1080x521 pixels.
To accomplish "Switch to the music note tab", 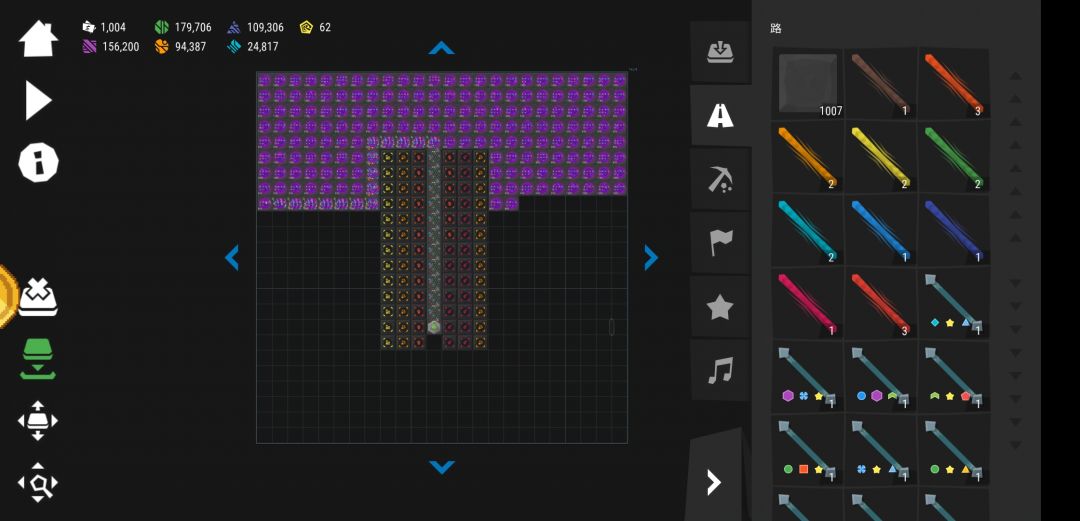I will tap(720, 371).
